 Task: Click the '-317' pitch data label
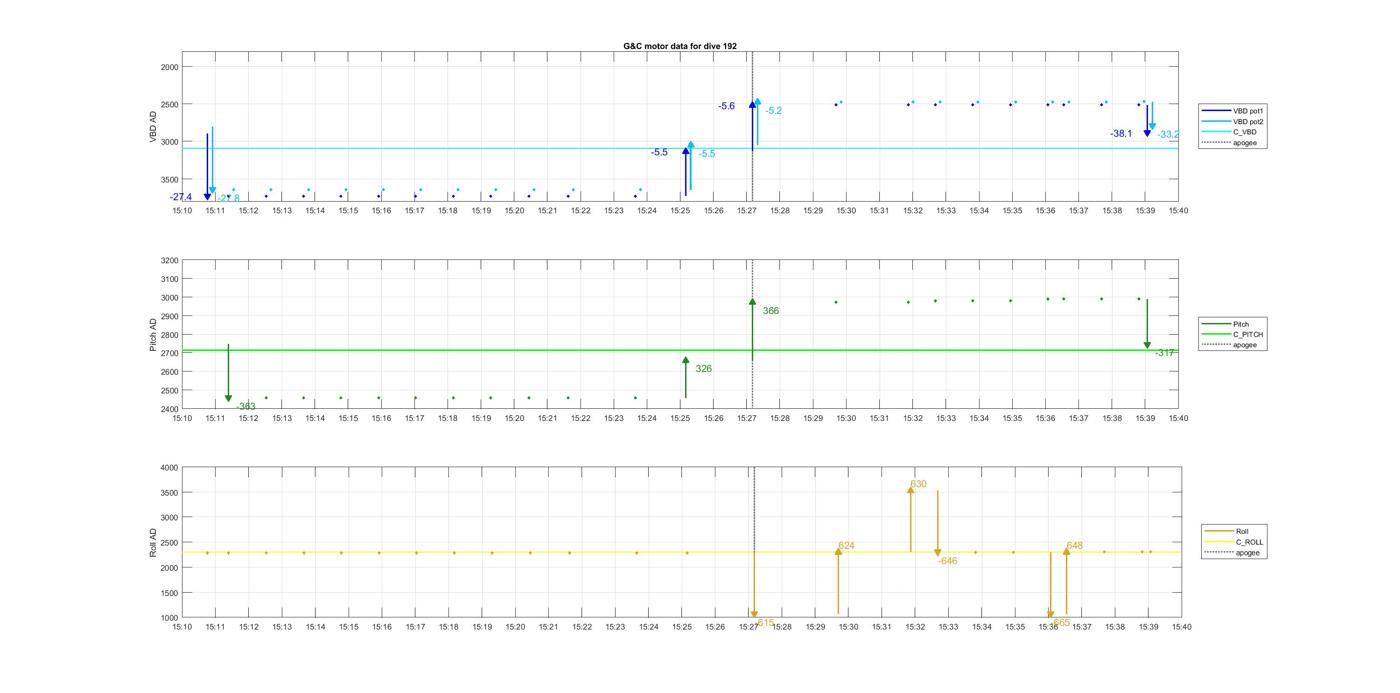[1165, 353]
